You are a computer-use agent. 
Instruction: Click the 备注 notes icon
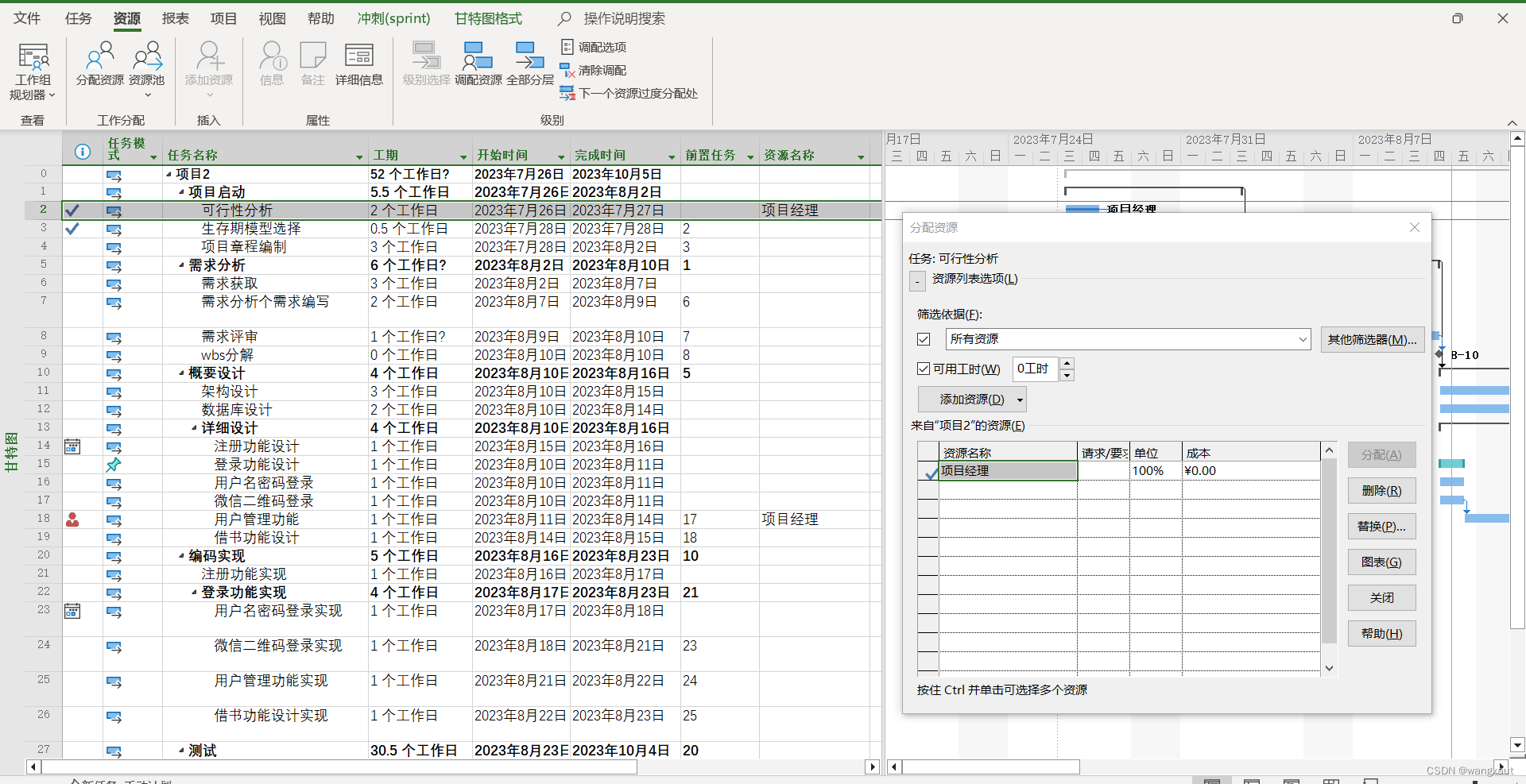313,64
